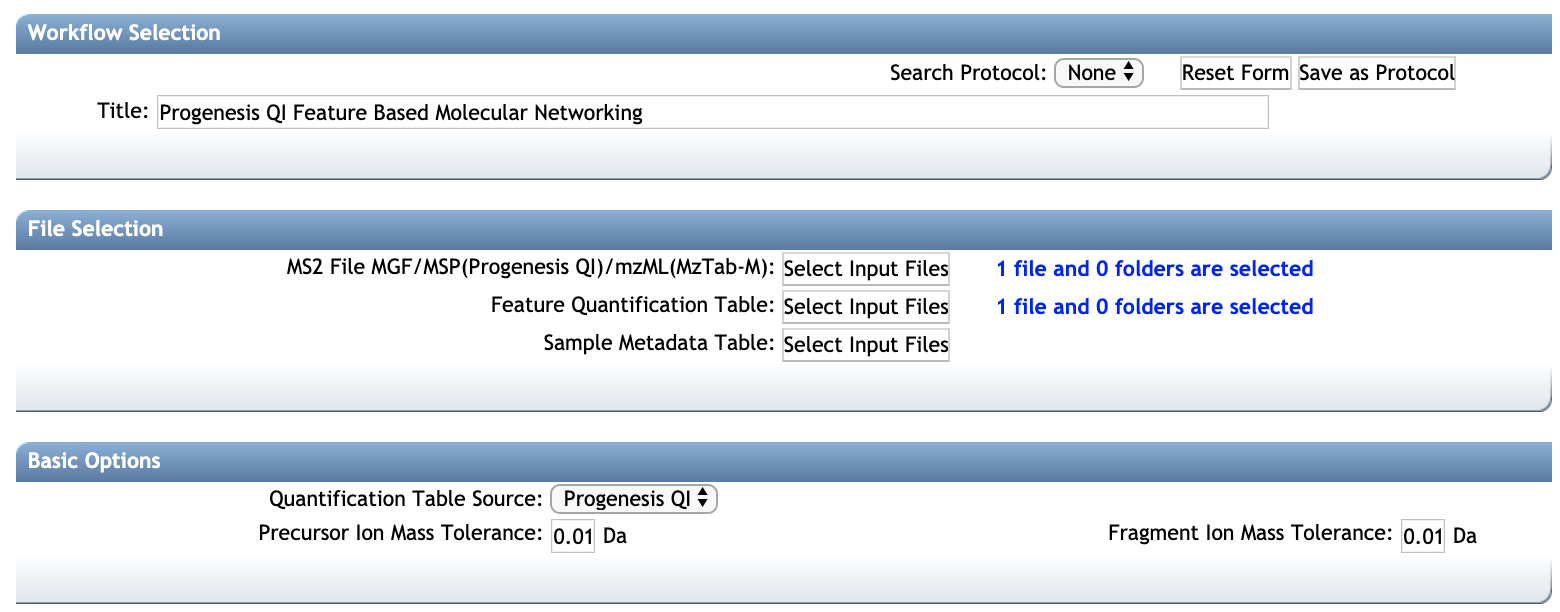Select input files for Sample Metadata Table

(x=866, y=344)
